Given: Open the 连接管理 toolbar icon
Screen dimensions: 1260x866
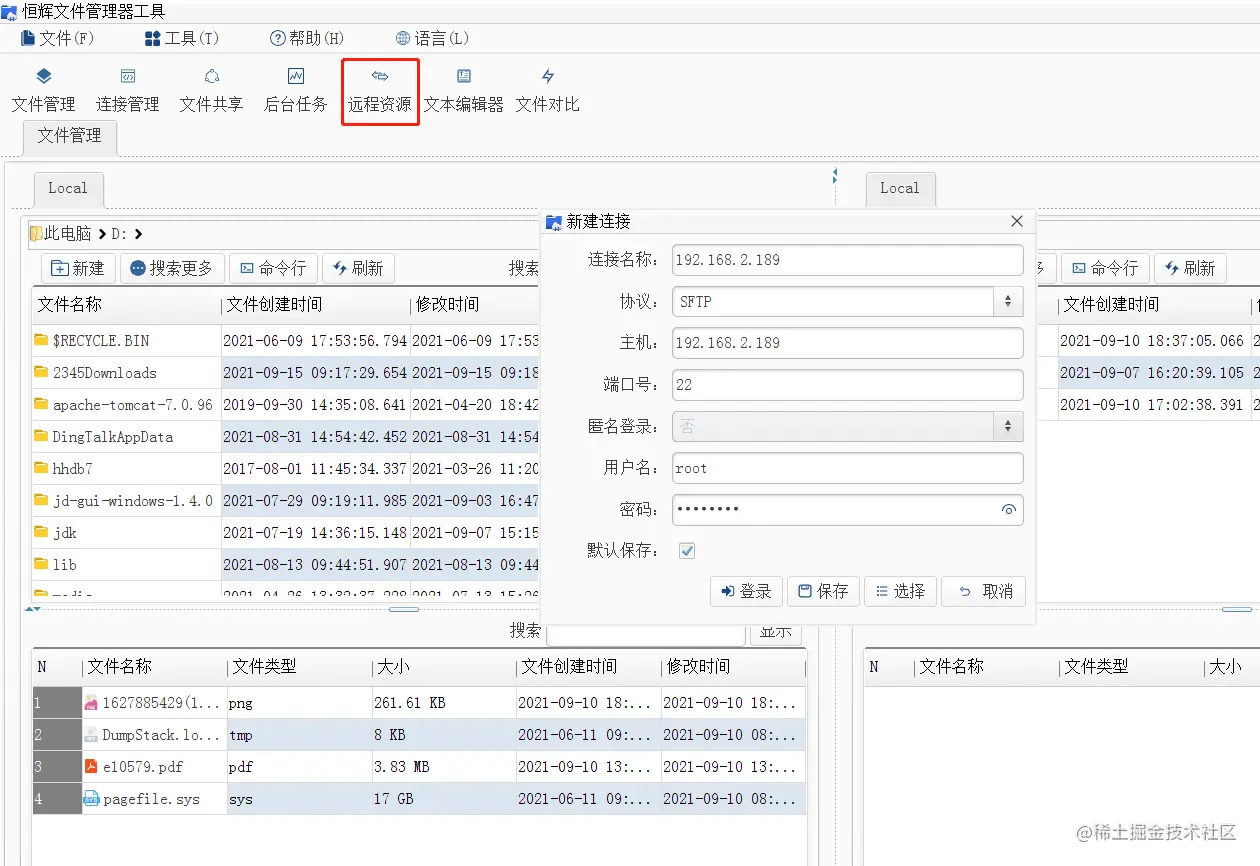Looking at the screenshot, I should pyautogui.click(x=128, y=90).
